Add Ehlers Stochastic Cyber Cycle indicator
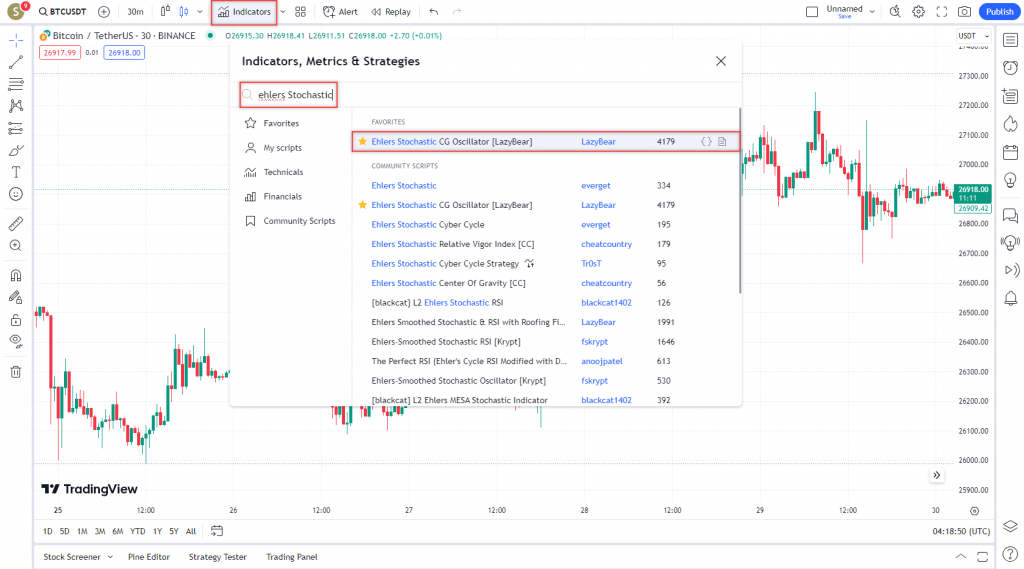Screen dimensions: 1024x569 428,224
